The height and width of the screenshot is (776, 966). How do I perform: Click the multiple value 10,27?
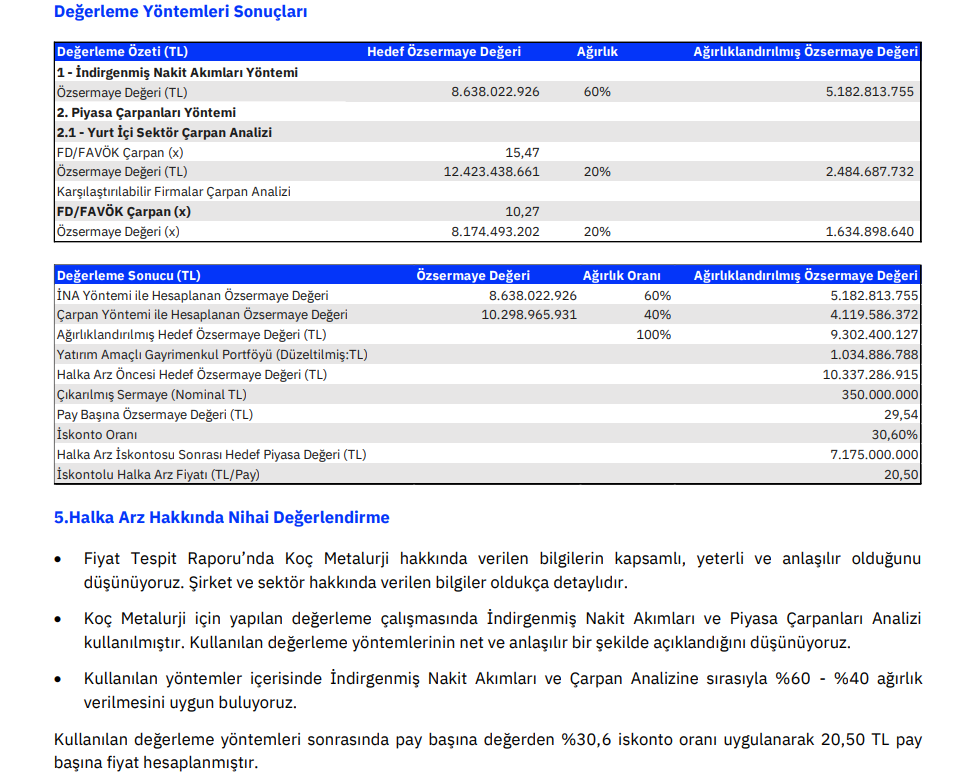[x=522, y=212]
